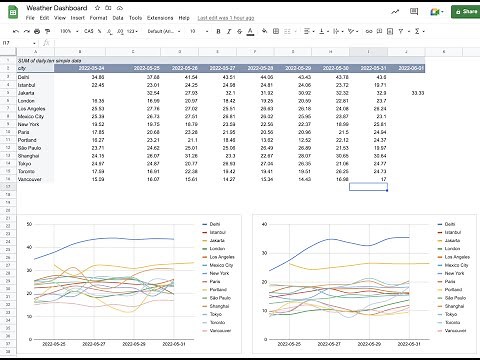480x360 pixels.
Task: View the cloud save status
Action: click(120, 8)
